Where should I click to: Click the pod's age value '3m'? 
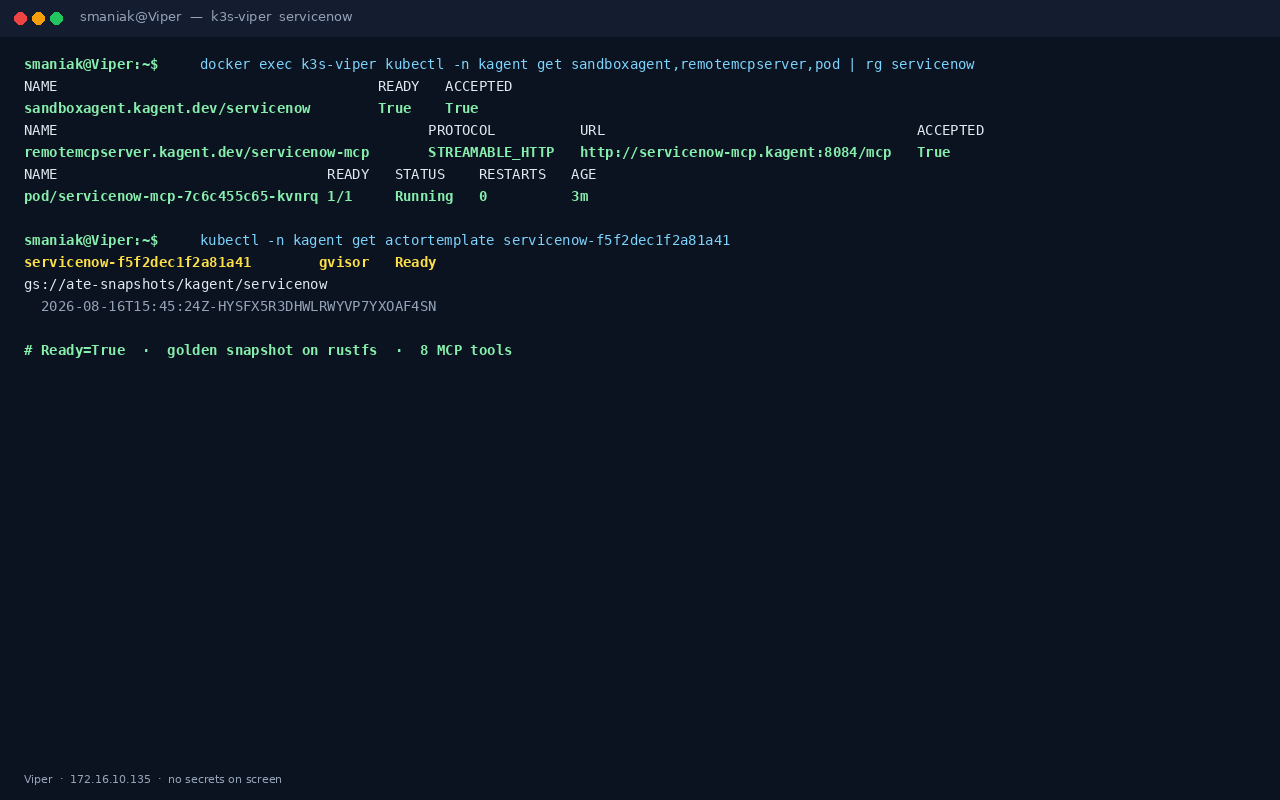pyautogui.click(x=580, y=196)
